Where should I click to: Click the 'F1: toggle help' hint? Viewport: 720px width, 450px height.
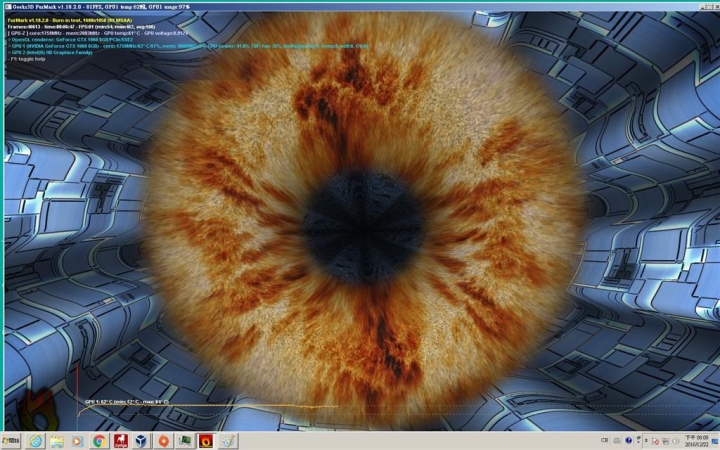27,59
